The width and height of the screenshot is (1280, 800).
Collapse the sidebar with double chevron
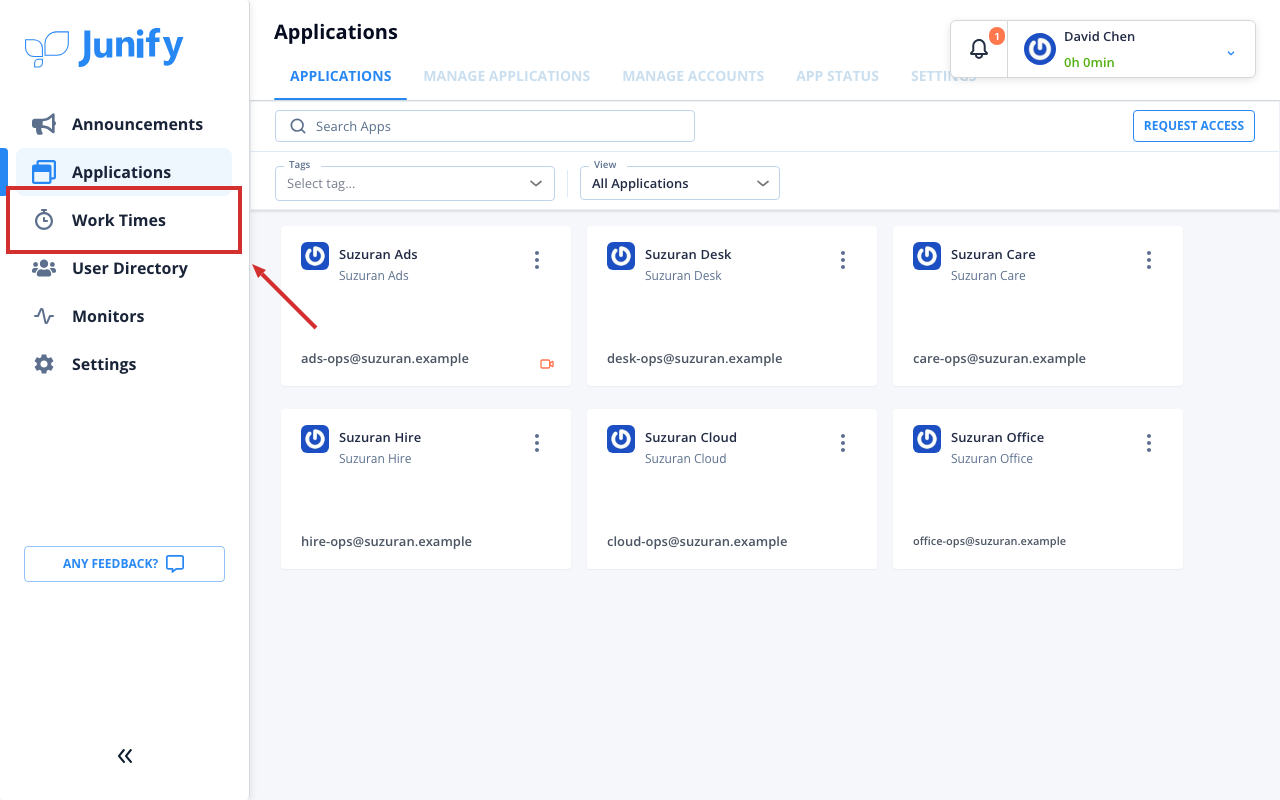125,756
